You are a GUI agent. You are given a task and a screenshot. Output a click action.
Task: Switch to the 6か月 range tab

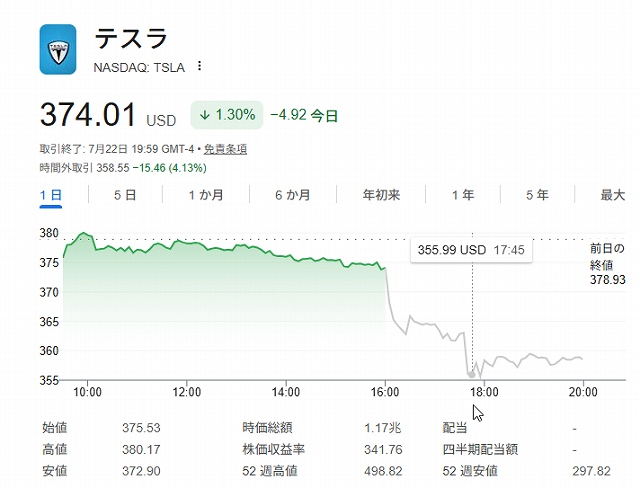293,195
